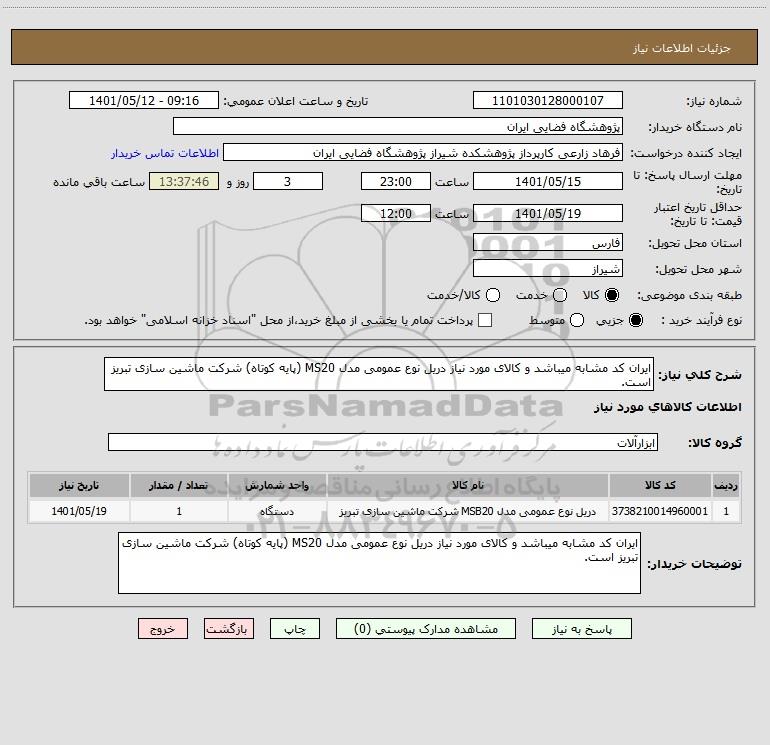770x745 pixels.
Task: Click the گروه کالا field ابزارآلات
Action: [x=383, y=442]
